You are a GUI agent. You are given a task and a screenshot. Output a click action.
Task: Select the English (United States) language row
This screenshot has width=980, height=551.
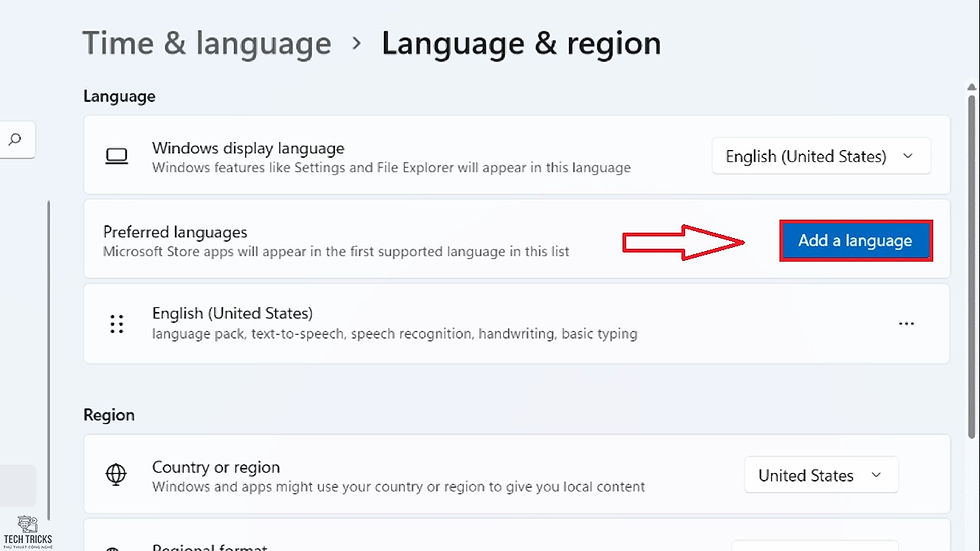[517, 324]
